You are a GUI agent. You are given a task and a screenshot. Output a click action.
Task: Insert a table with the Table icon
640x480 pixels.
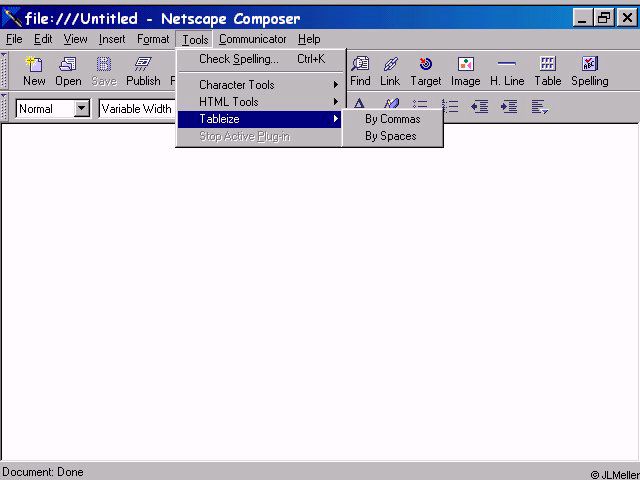(x=548, y=71)
